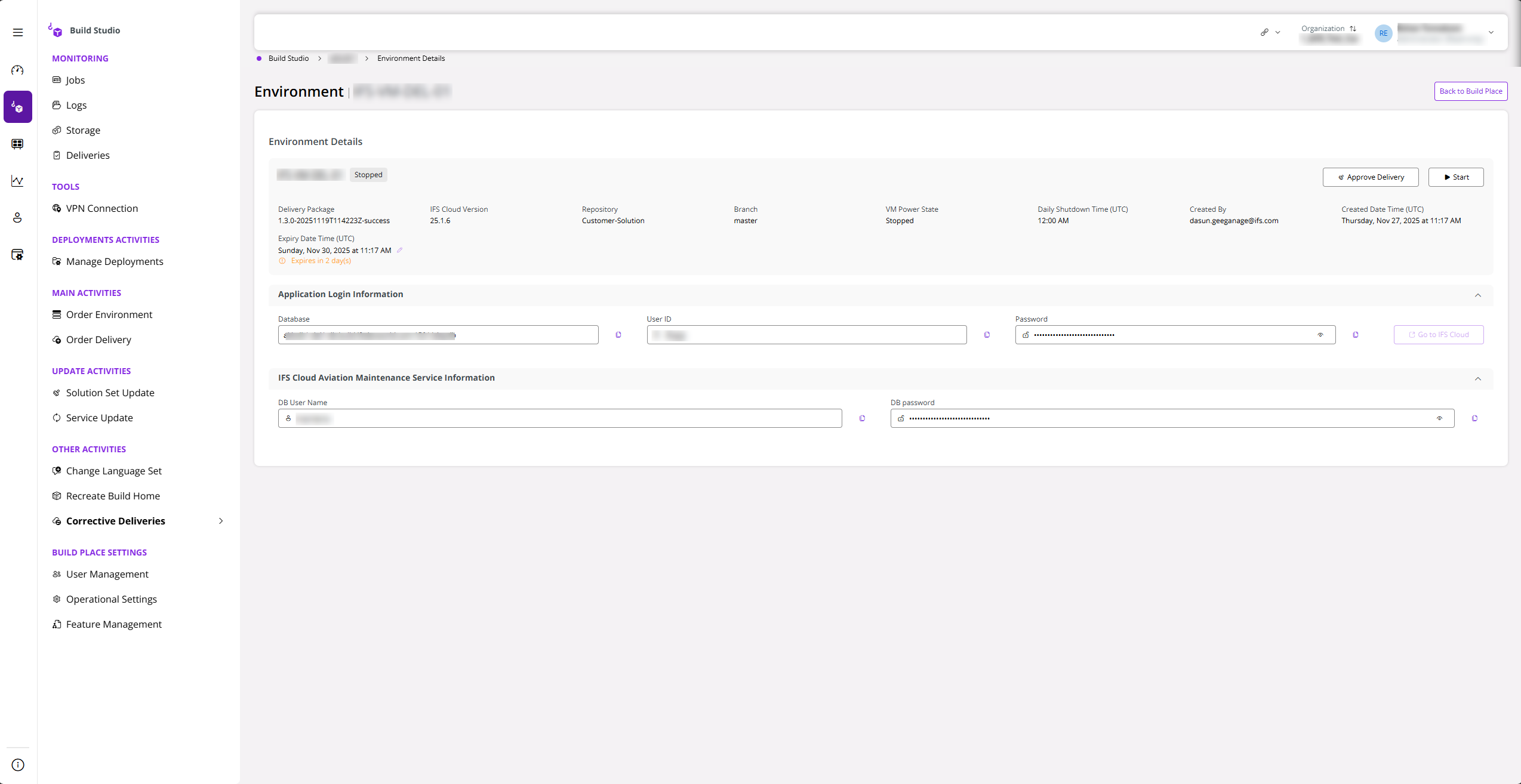The image size is (1521, 784).
Task: Click Branch value master
Action: (746, 221)
